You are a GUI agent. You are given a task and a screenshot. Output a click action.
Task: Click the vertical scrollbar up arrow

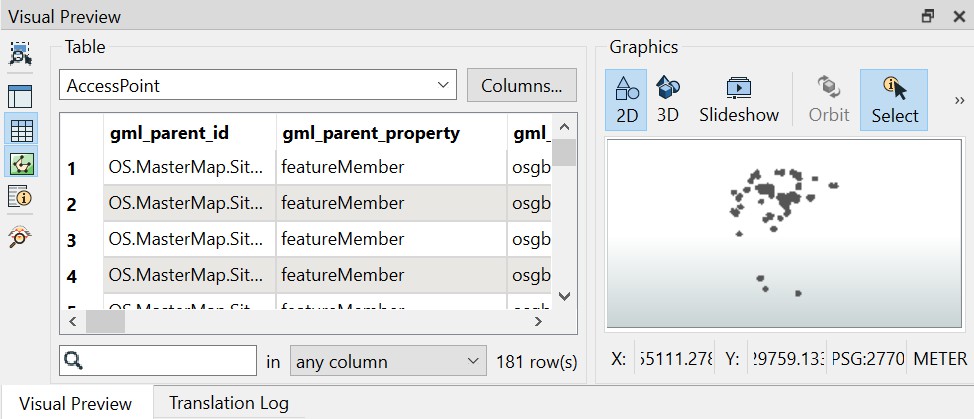click(x=564, y=127)
